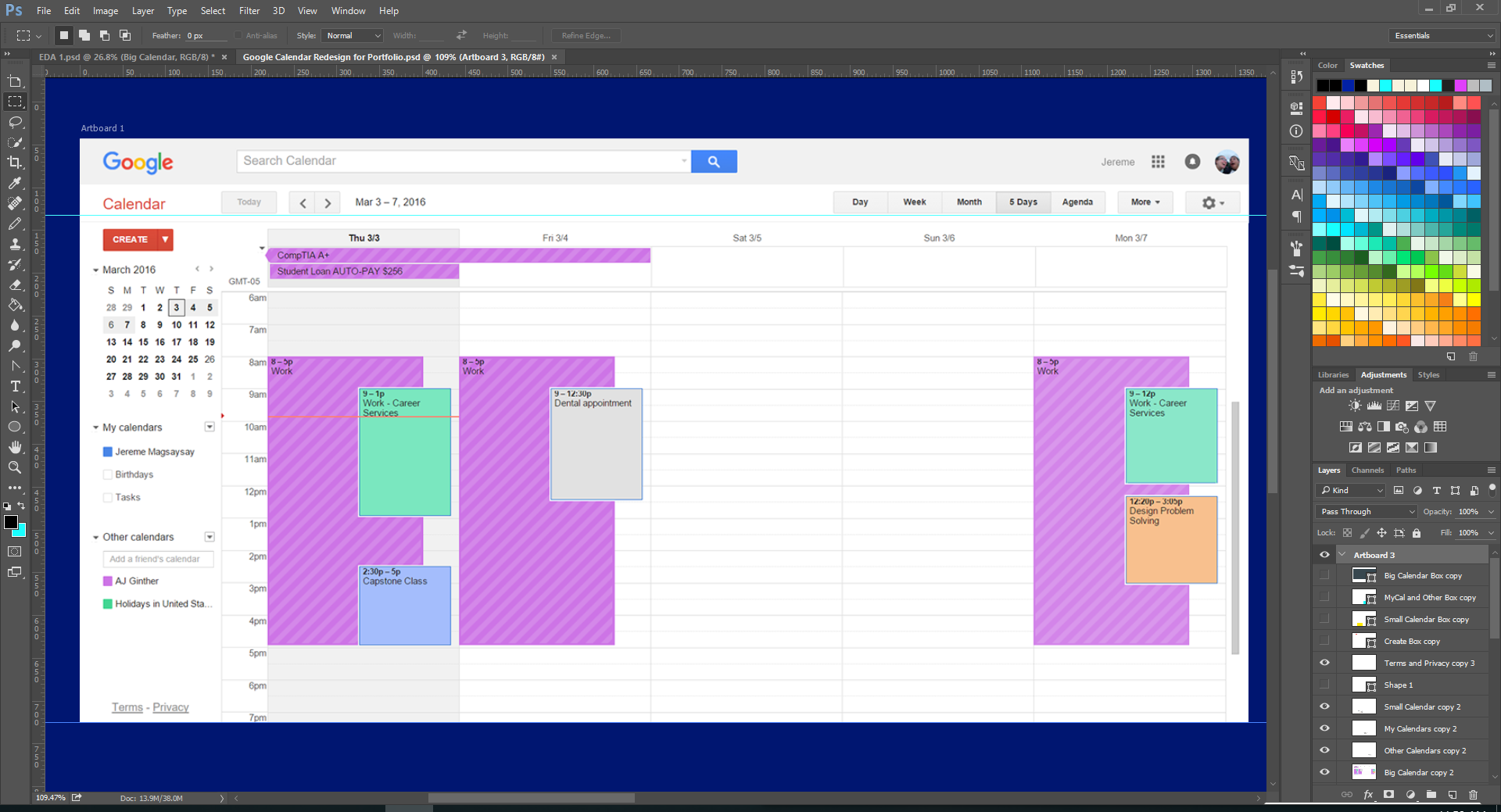Select the Healing Brush tool
Image resolution: width=1501 pixels, height=812 pixels.
click(x=15, y=203)
